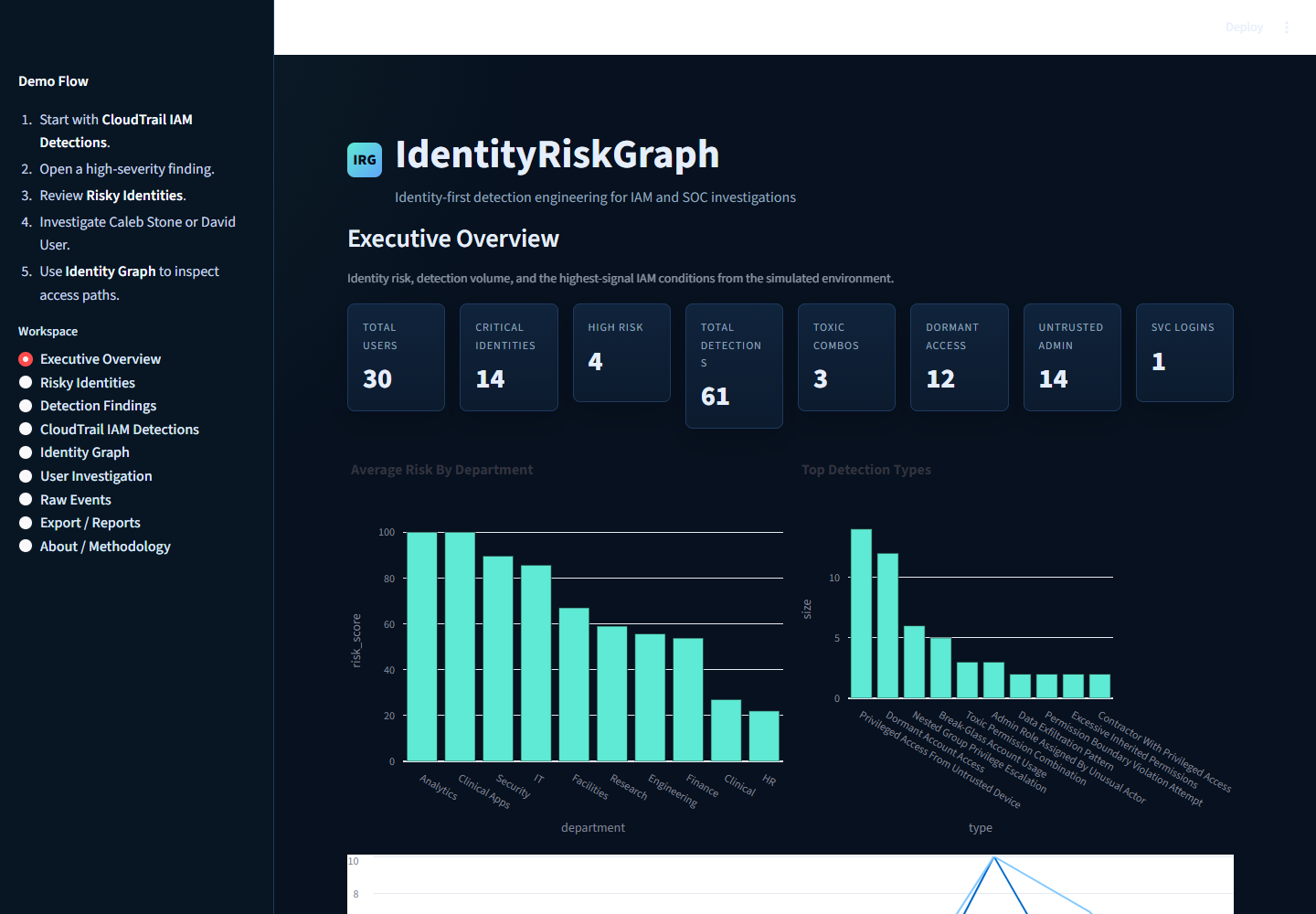The width and height of the screenshot is (1316, 914).
Task: Click the 'Average Risk By Department' chart title
Action: [x=441, y=470]
